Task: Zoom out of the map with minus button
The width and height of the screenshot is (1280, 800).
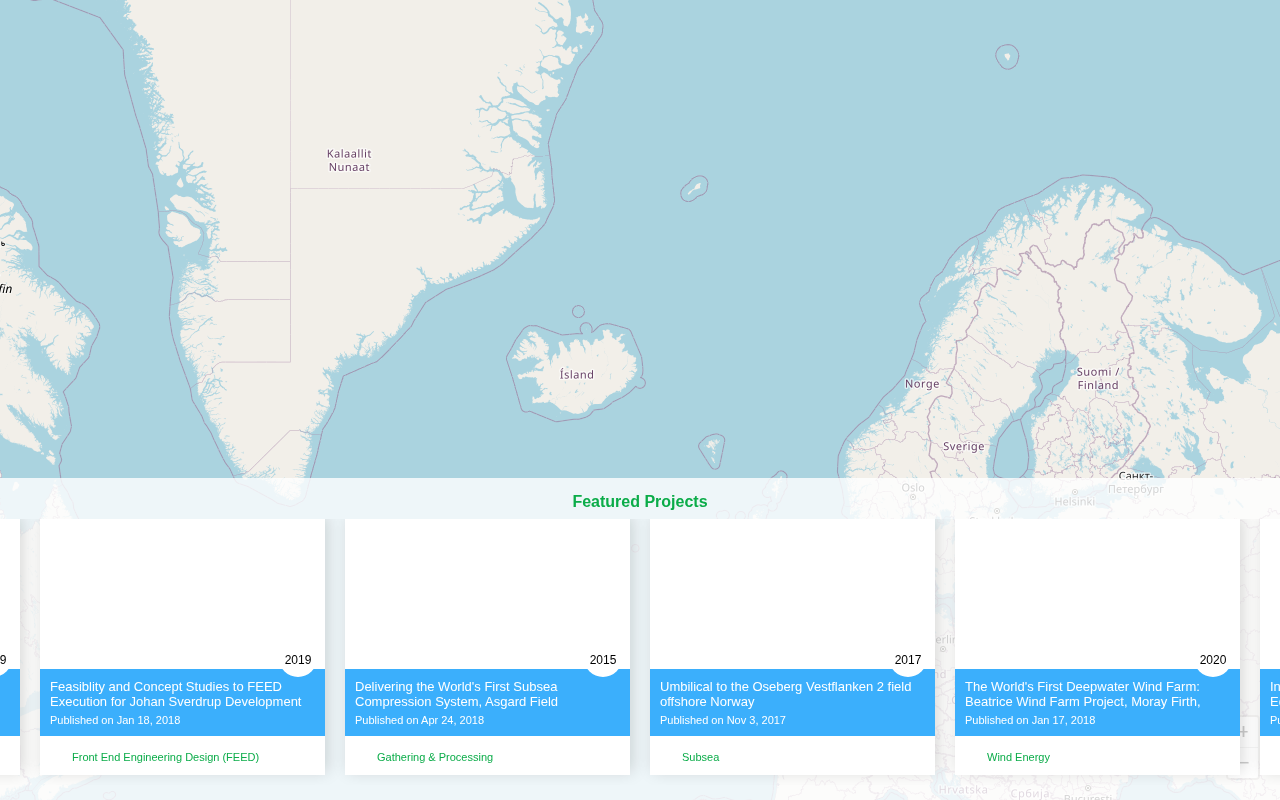Action: tap(1243, 763)
